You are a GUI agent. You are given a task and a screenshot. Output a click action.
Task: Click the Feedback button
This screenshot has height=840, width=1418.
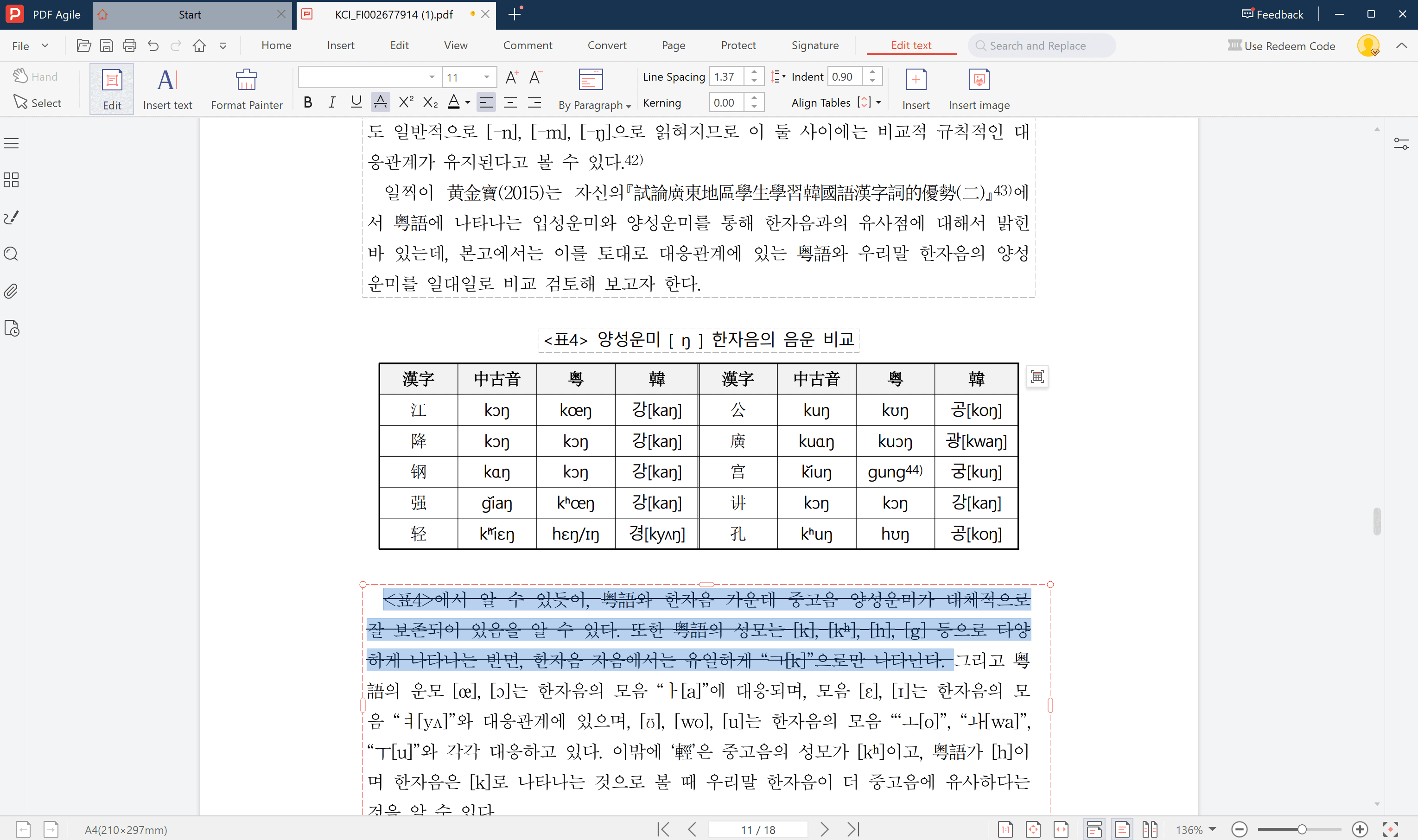coord(1272,14)
